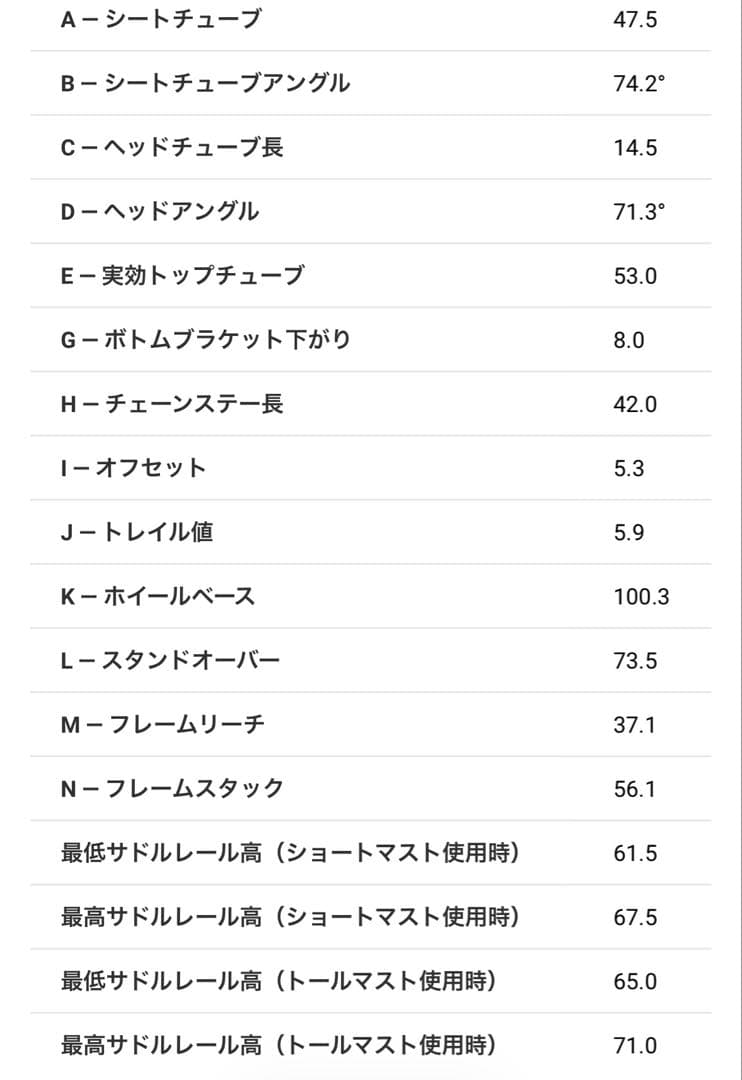Select the L – スタンドオーバー label
This screenshot has height=1080, width=742.
pos(170,661)
